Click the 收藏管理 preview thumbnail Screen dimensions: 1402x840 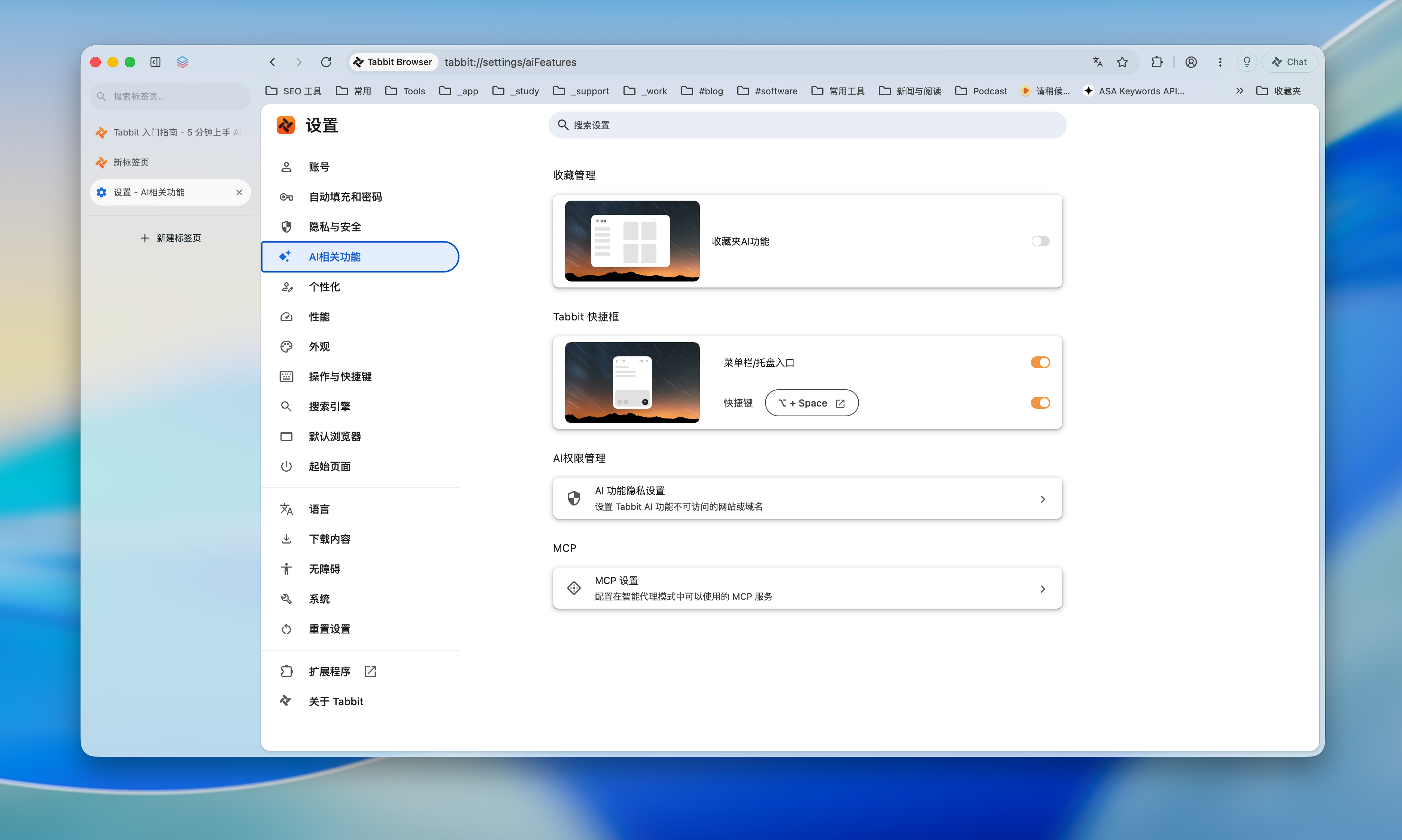tap(632, 241)
